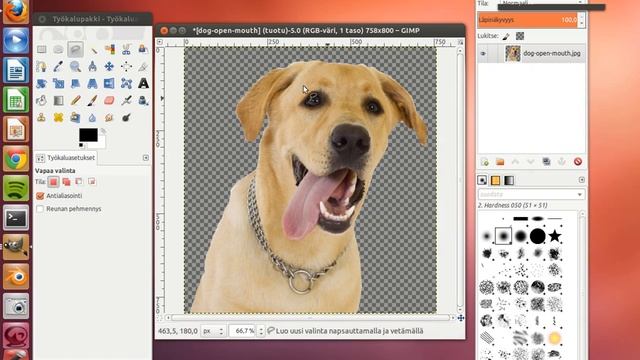Adjust the Läpinäkyvyys opacity slider
The image size is (640, 360).
528,20
